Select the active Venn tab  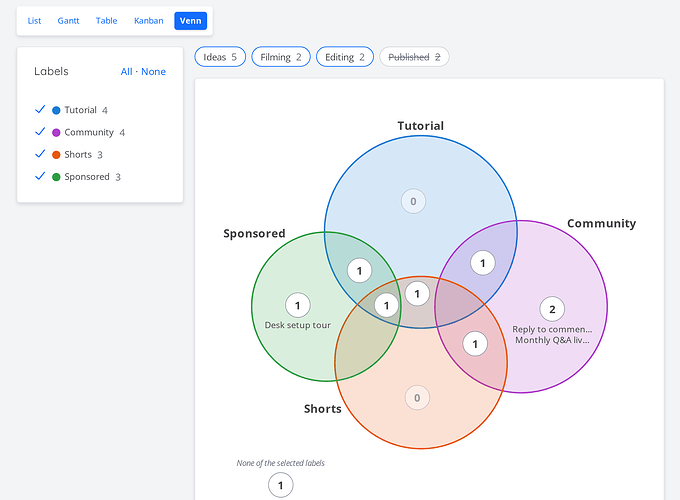[x=190, y=21]
